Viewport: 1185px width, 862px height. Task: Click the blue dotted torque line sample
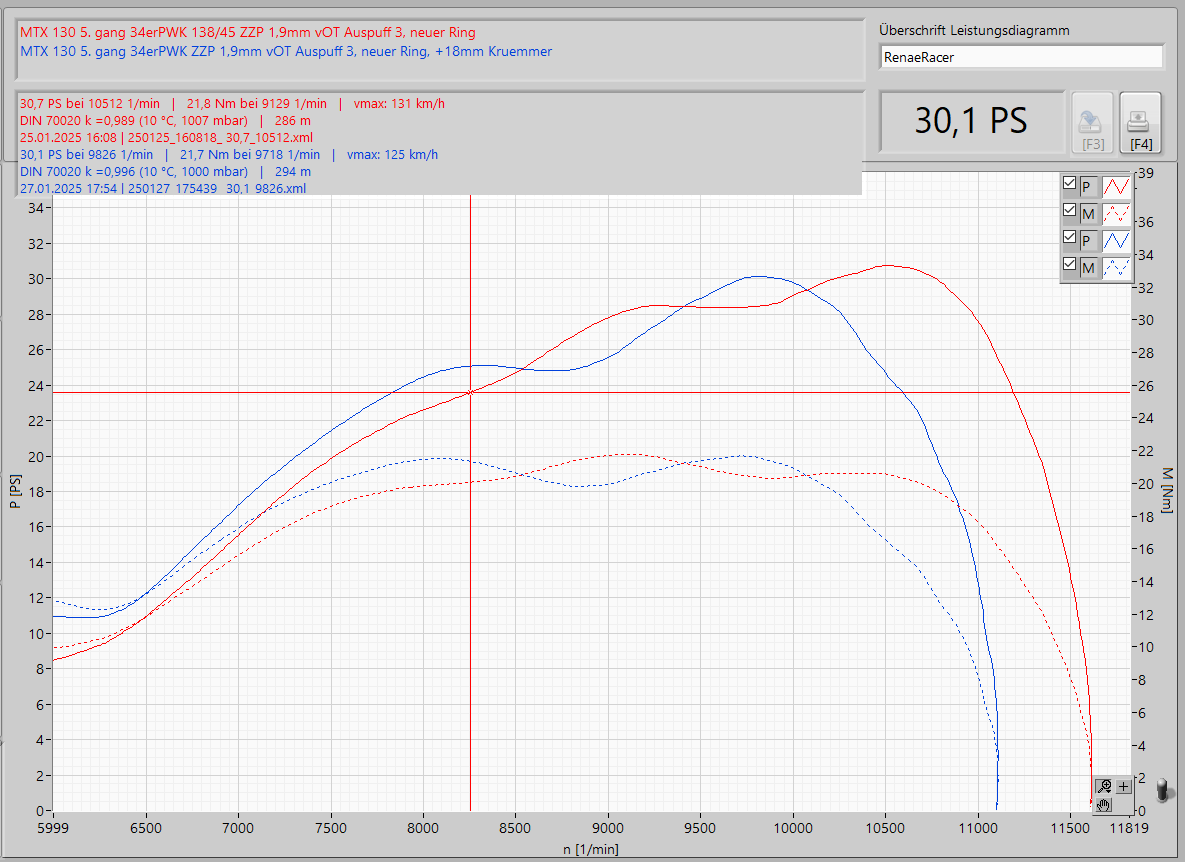coord(1116,266)
